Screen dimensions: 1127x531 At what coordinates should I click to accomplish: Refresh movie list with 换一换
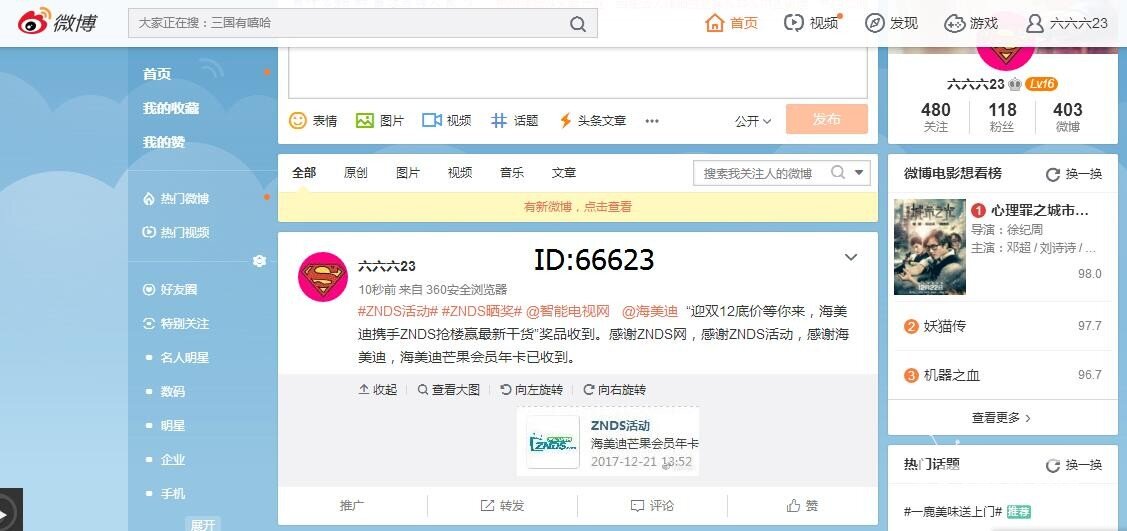pos(1074,174)
